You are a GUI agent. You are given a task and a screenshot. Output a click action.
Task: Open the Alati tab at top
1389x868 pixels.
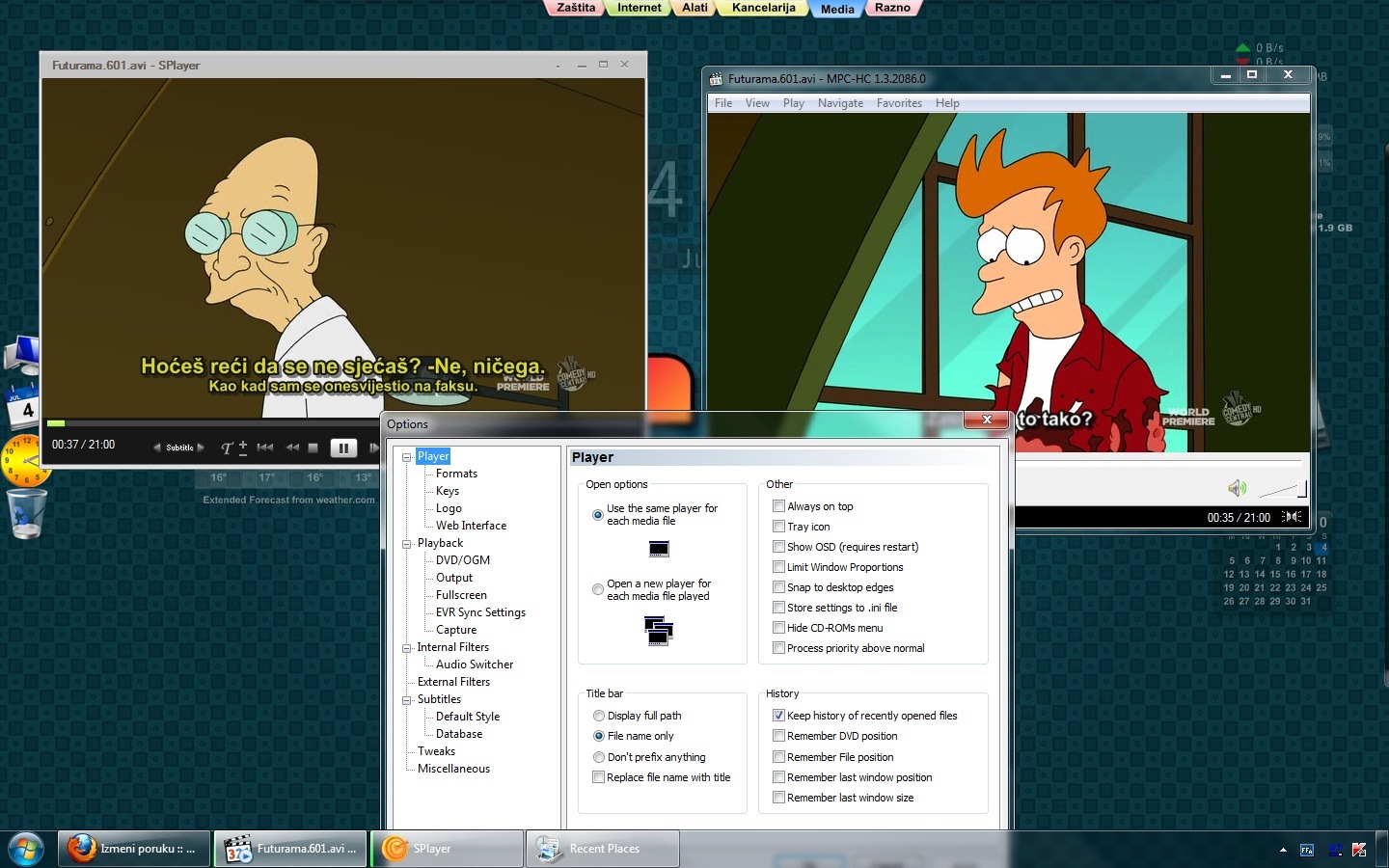point(694,8)
